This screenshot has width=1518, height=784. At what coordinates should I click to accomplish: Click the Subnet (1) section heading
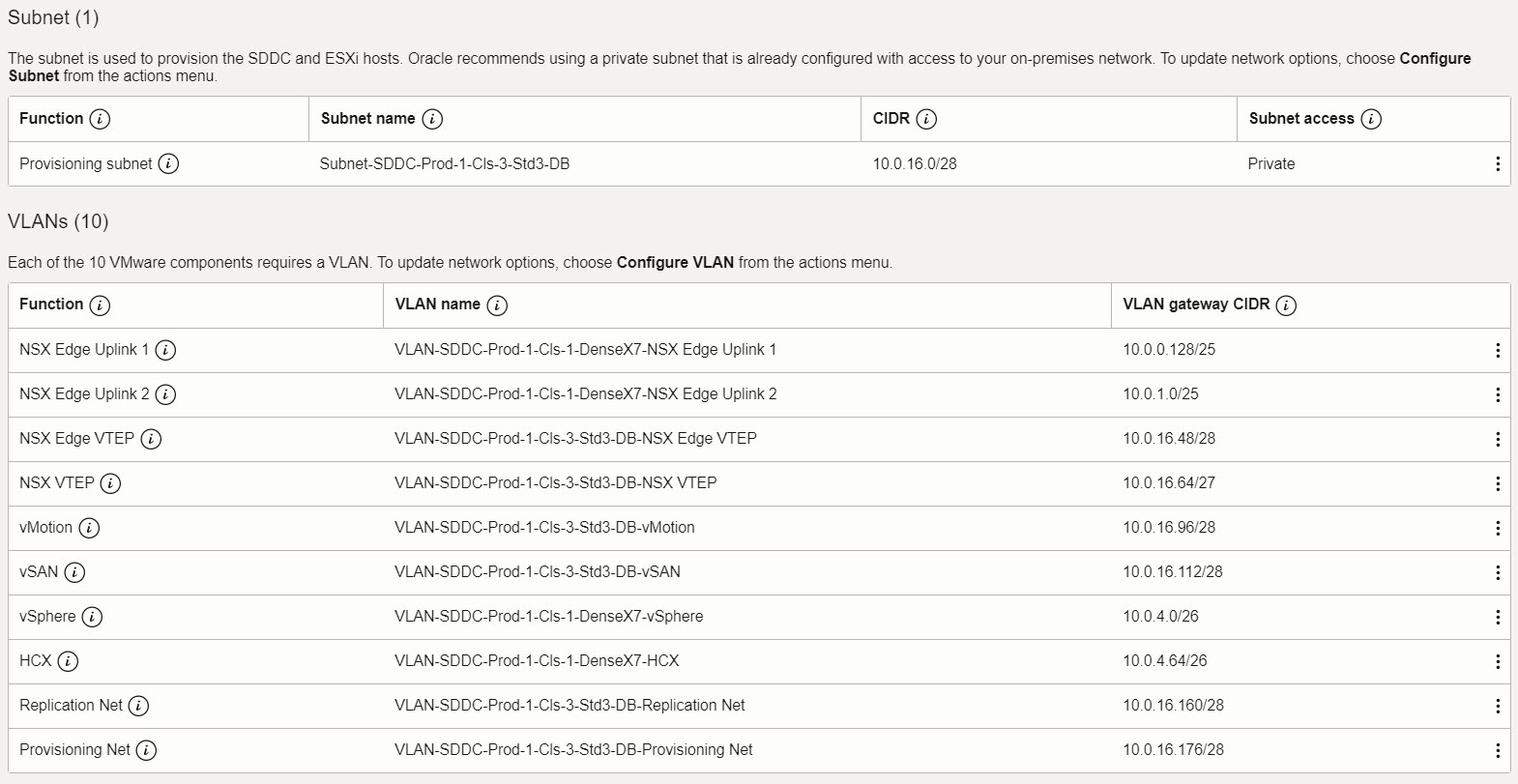click(53, 17)
